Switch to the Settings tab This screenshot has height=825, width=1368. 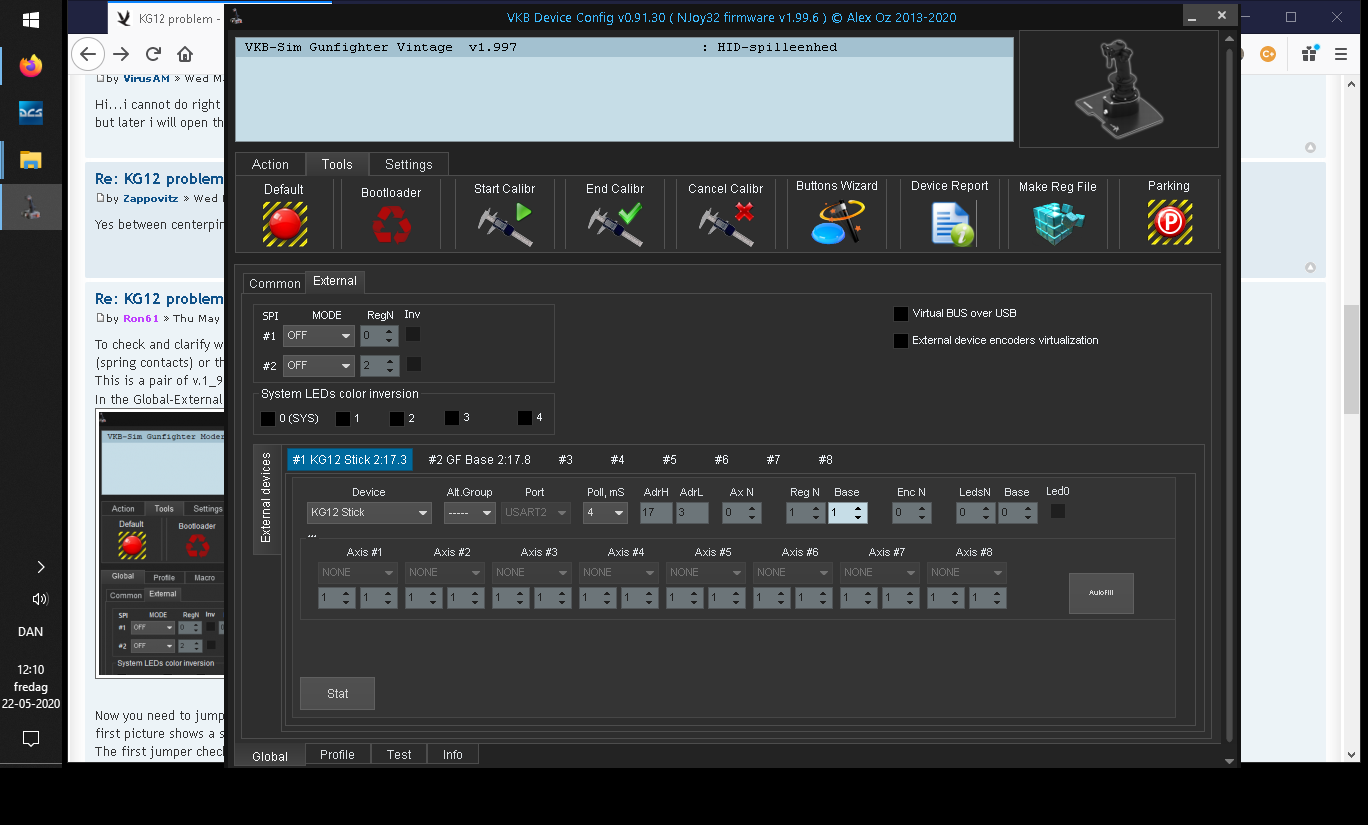point(408,164)
